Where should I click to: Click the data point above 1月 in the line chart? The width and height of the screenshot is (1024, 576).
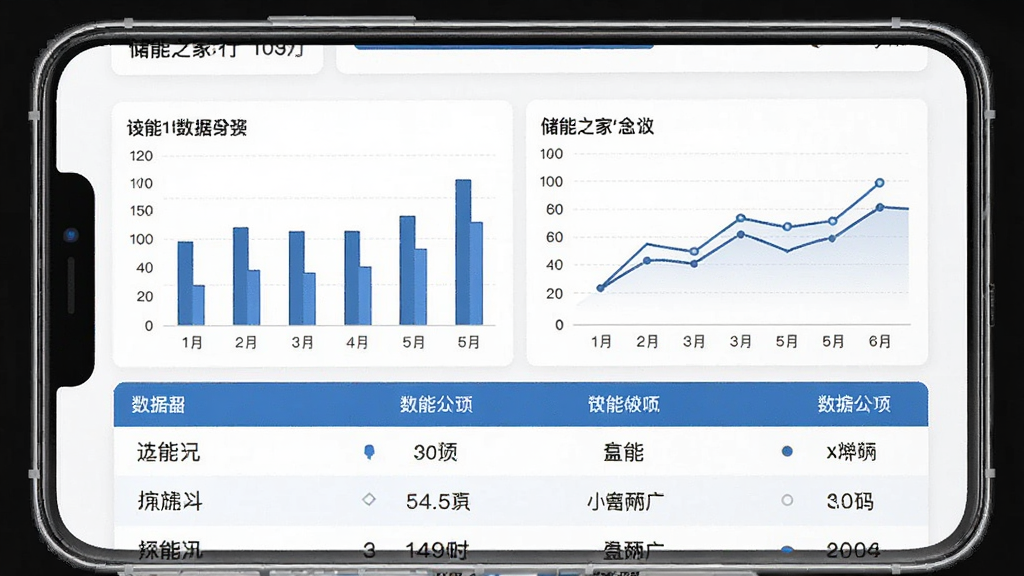point(600,288)
